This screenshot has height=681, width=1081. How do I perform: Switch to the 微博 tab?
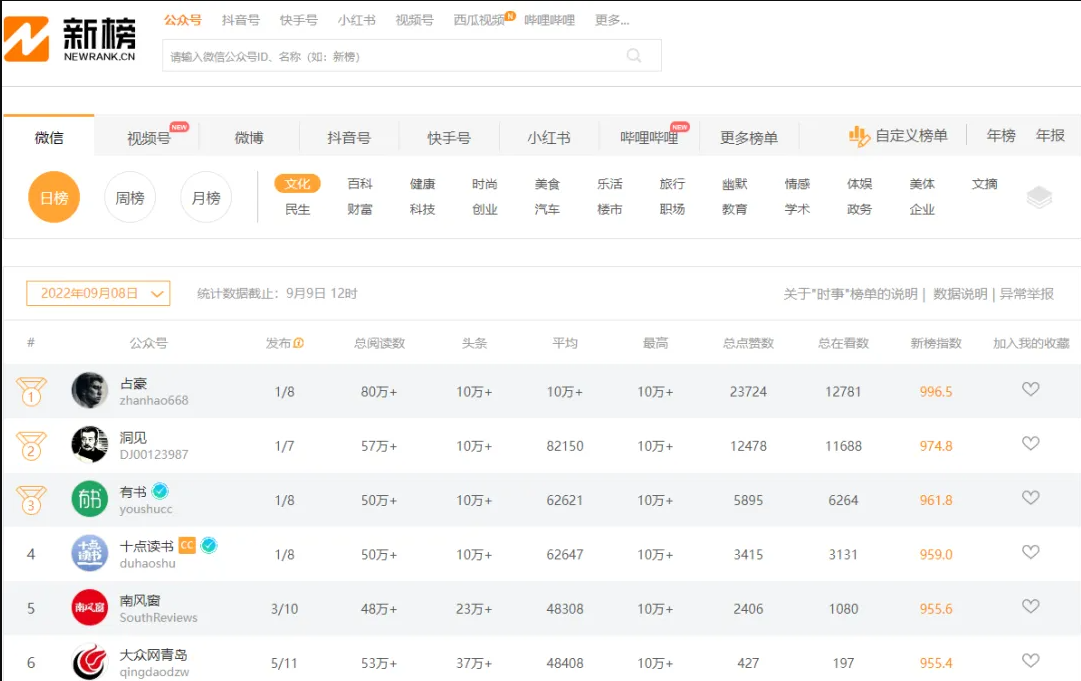pyautogui.click(x=249, y=137)
